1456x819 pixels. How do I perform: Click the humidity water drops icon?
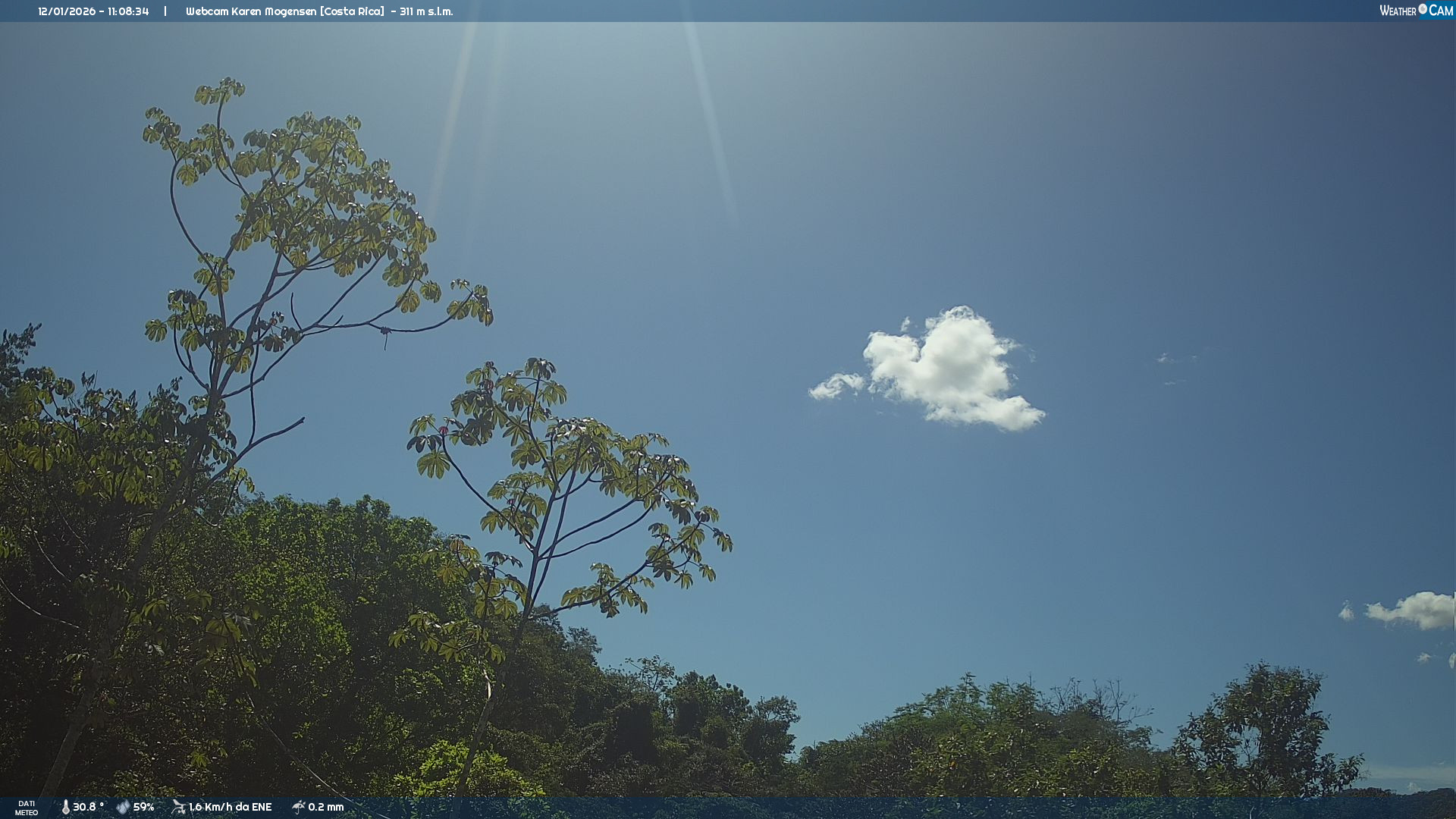(123, 808)
